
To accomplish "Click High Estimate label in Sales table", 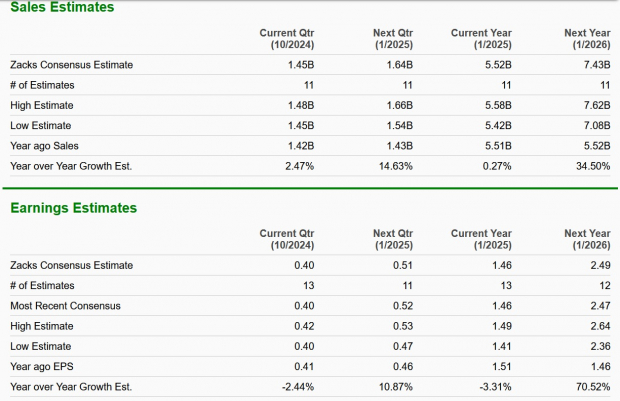I will click(x=42, y=105).
